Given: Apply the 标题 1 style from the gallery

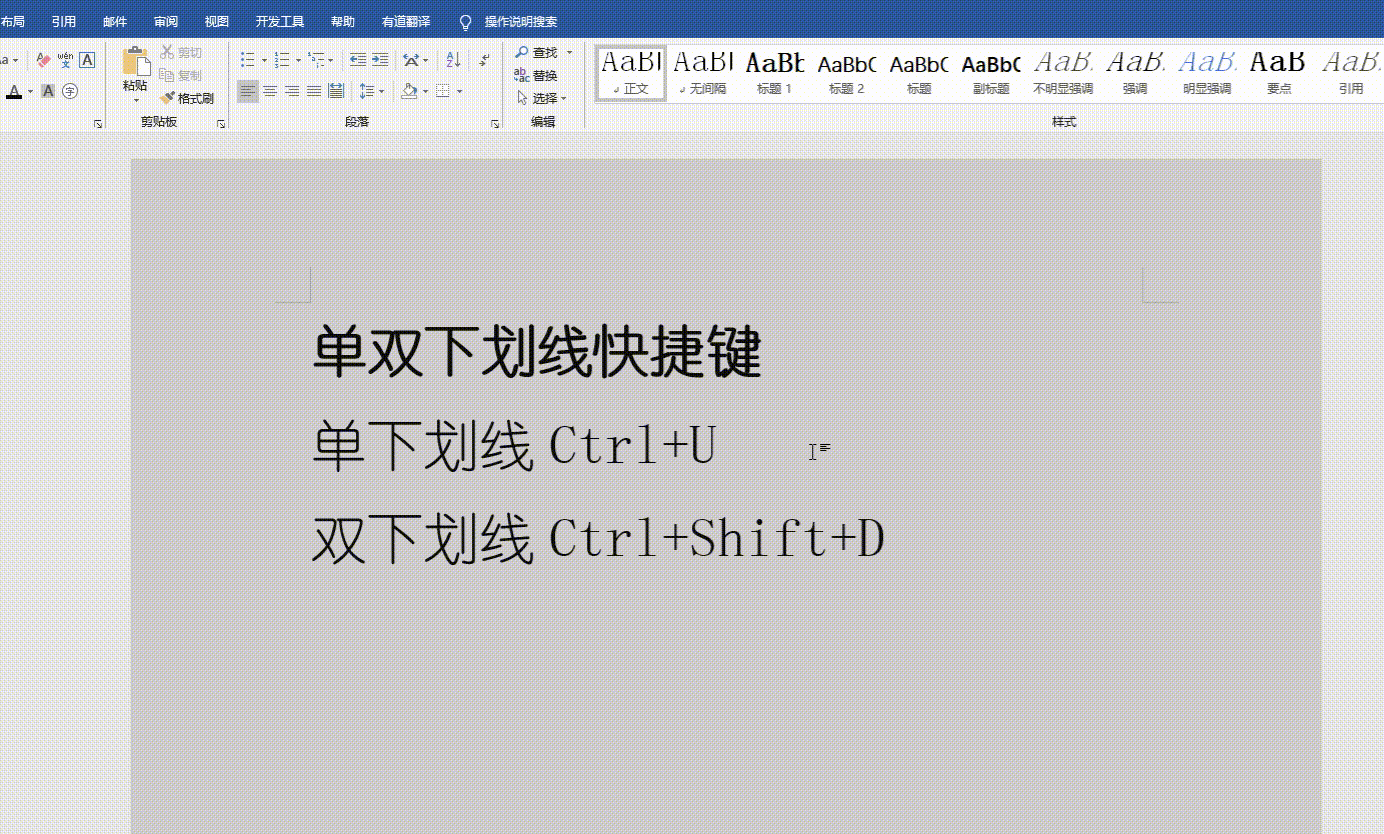Looking at the screenshot, I should [x=774, y=72].
